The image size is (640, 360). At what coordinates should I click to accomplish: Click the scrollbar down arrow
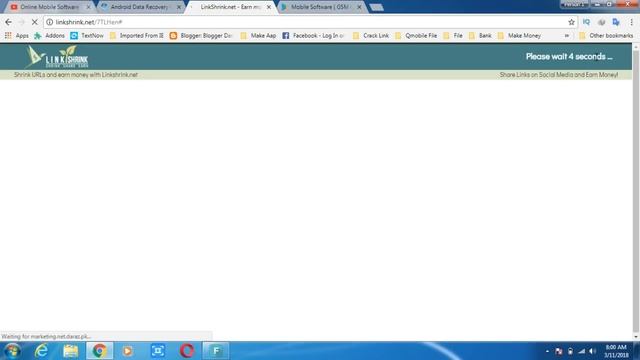coord(636,337)
